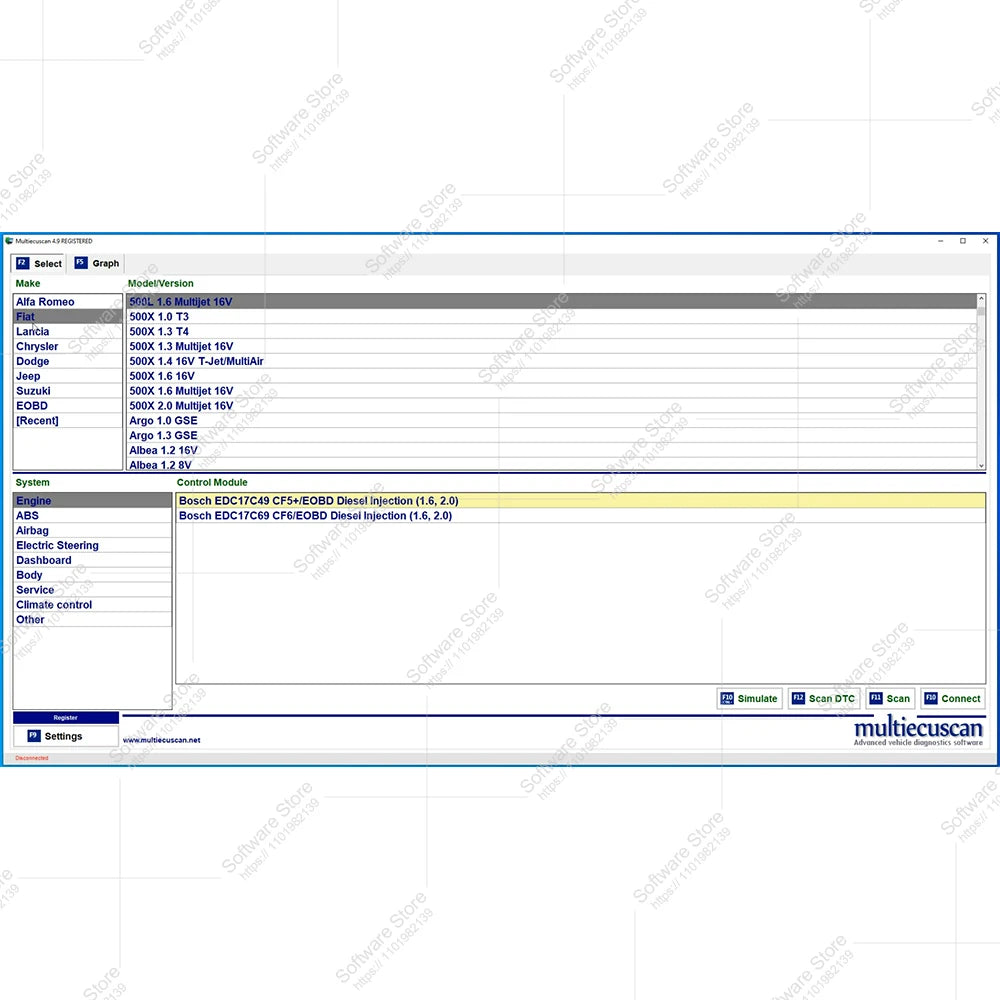Image resolution: width=1000 pixels, height=1000 pixels.
Task: Click the multiecuscan logo
Action: click(918, 731)
